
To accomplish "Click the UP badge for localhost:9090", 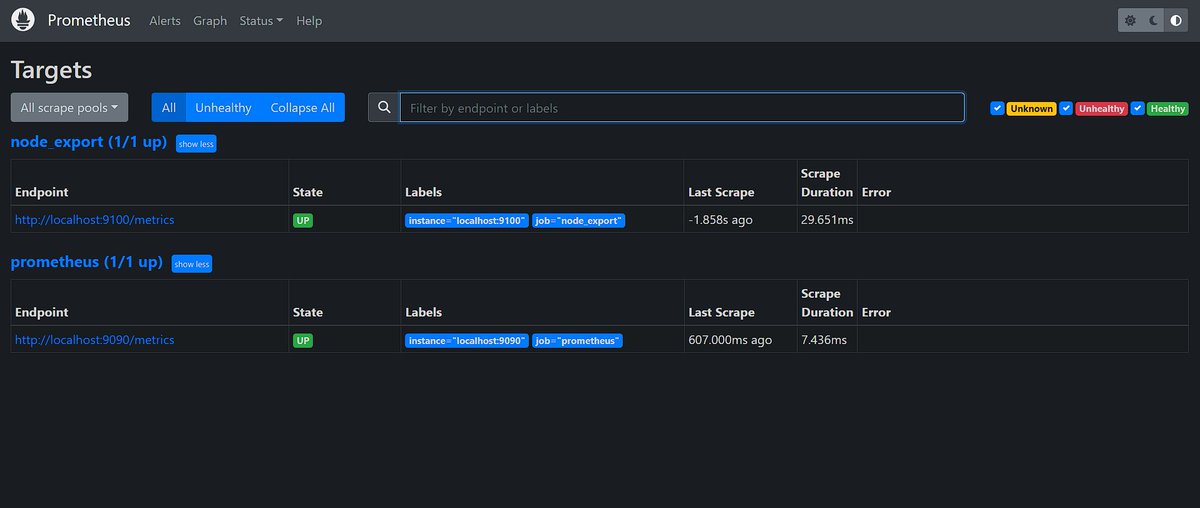I will (303, 340).
